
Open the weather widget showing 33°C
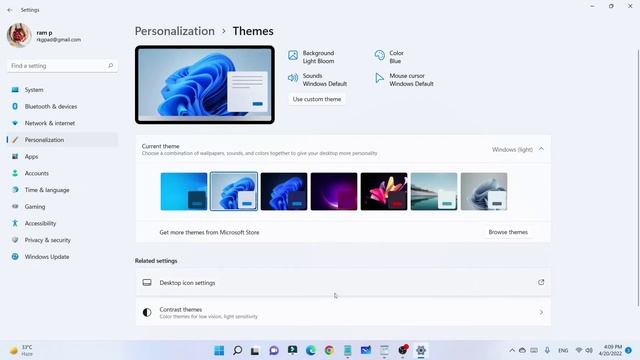pyautogui.click(x=21, y=350)
